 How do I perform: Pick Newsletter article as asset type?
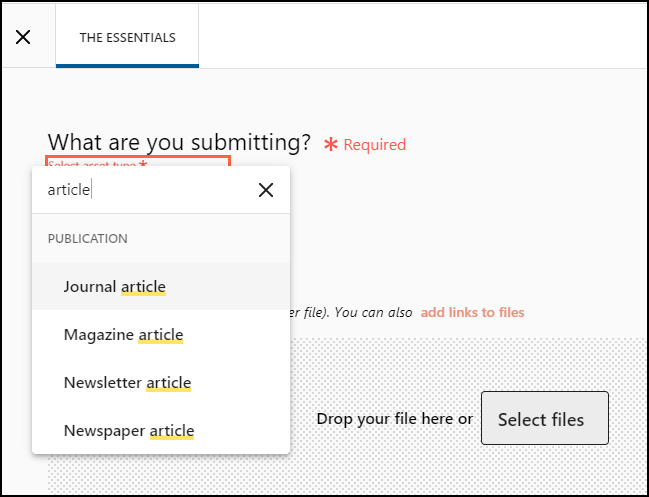[127, 383]
